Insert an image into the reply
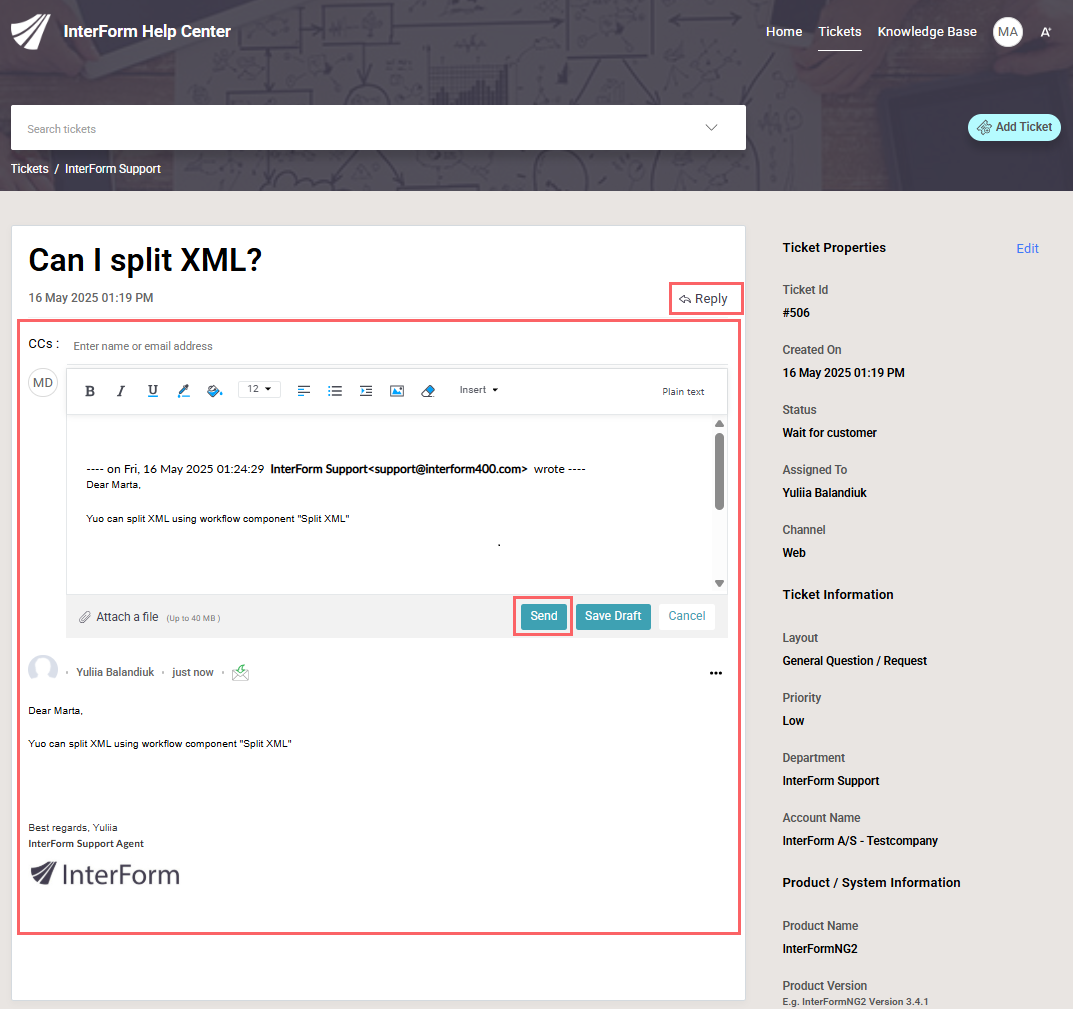This screenshot has height=1009, width=1073. (397, 391)
